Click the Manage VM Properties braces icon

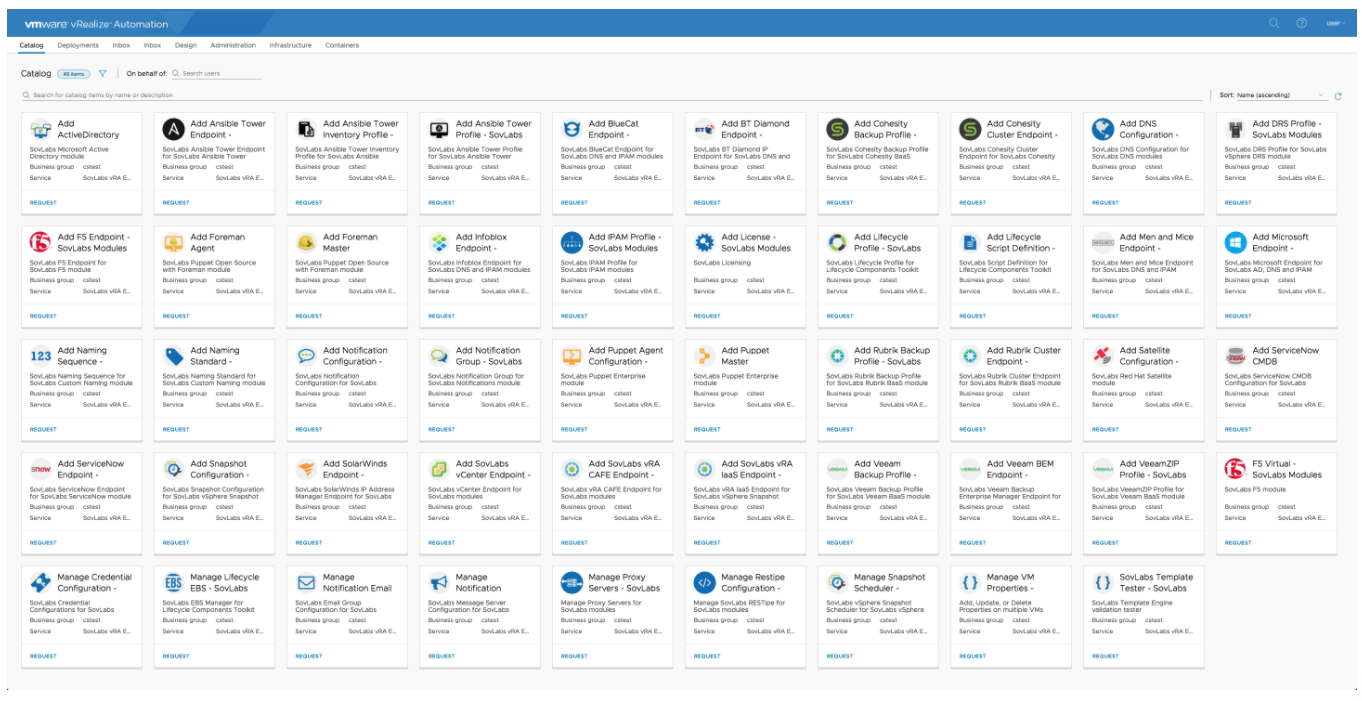(x=970, y=583)
